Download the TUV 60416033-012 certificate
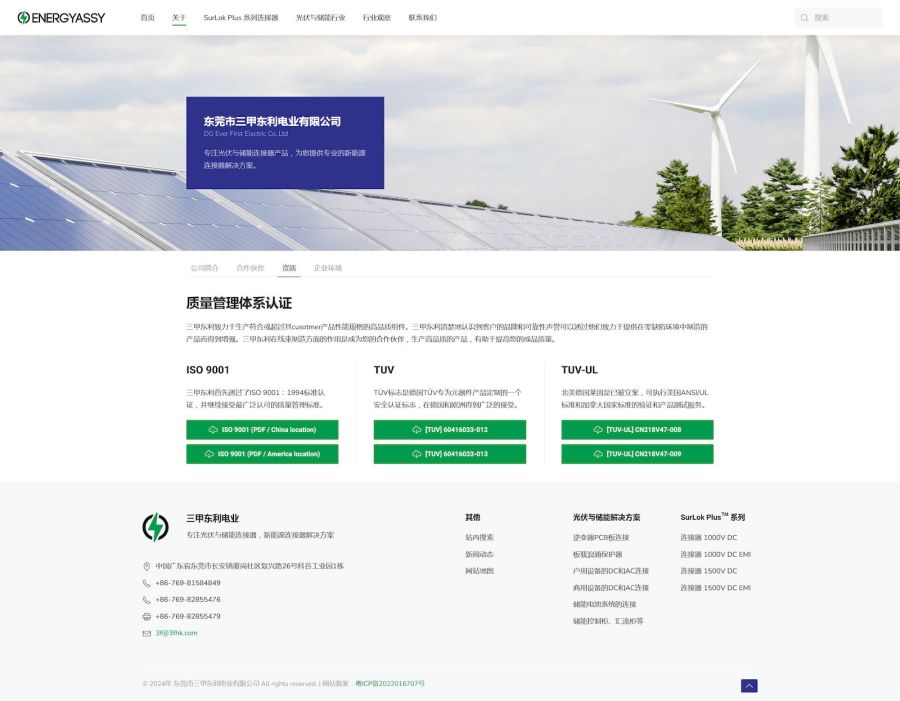Viewport: 900px width, 701px height. coord(449,430)
